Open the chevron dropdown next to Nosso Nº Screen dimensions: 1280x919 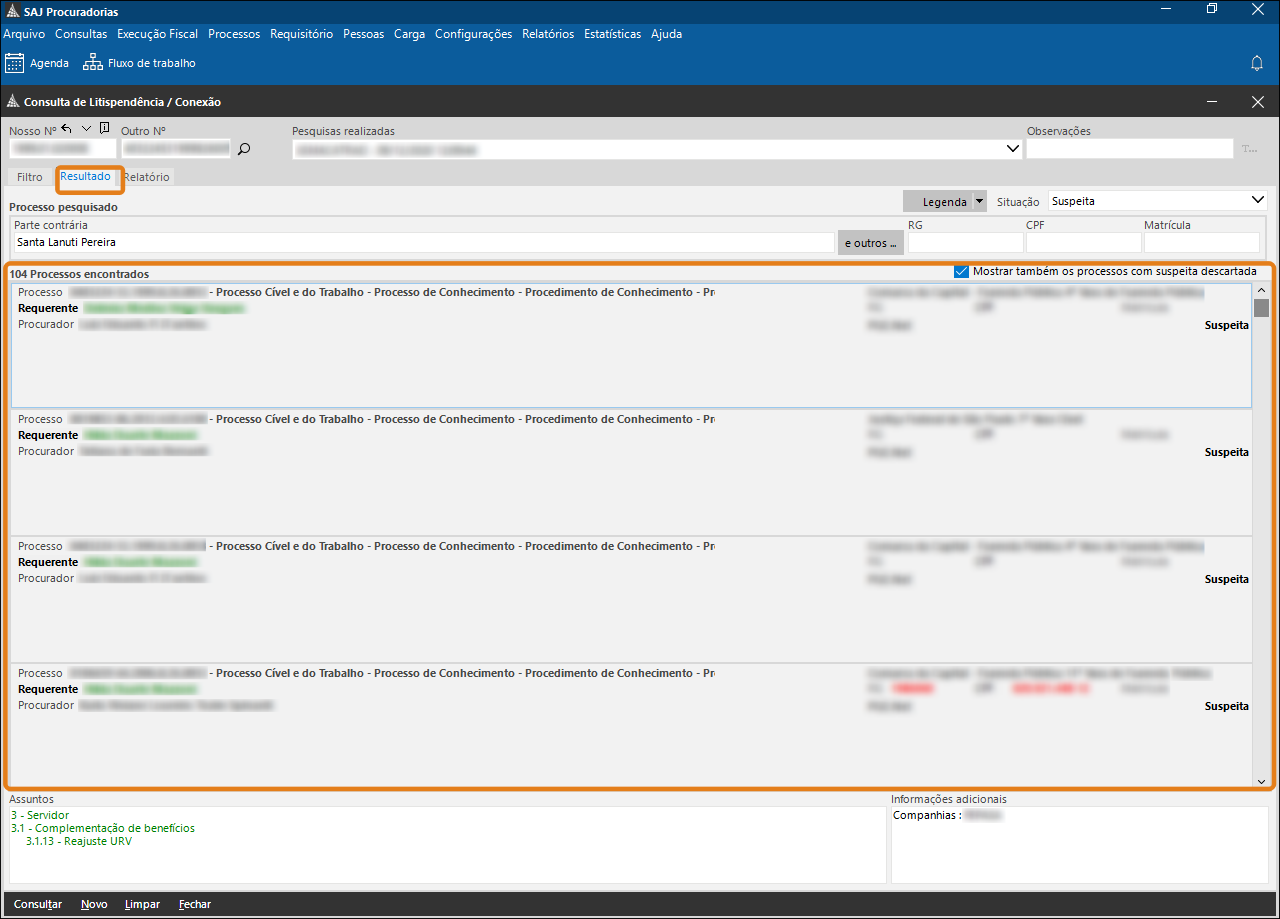click(86, 129)
